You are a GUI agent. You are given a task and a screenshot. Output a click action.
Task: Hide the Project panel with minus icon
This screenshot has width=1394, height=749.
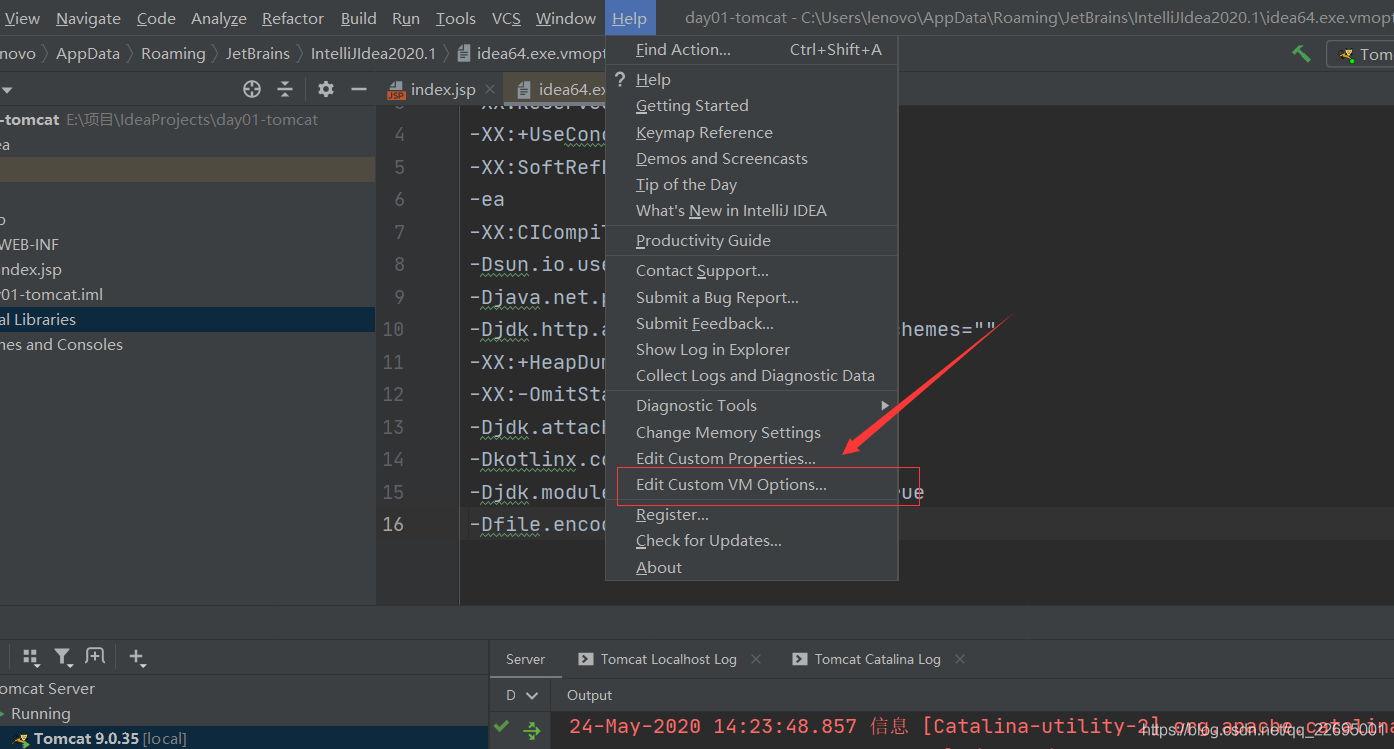pos(359,89)
